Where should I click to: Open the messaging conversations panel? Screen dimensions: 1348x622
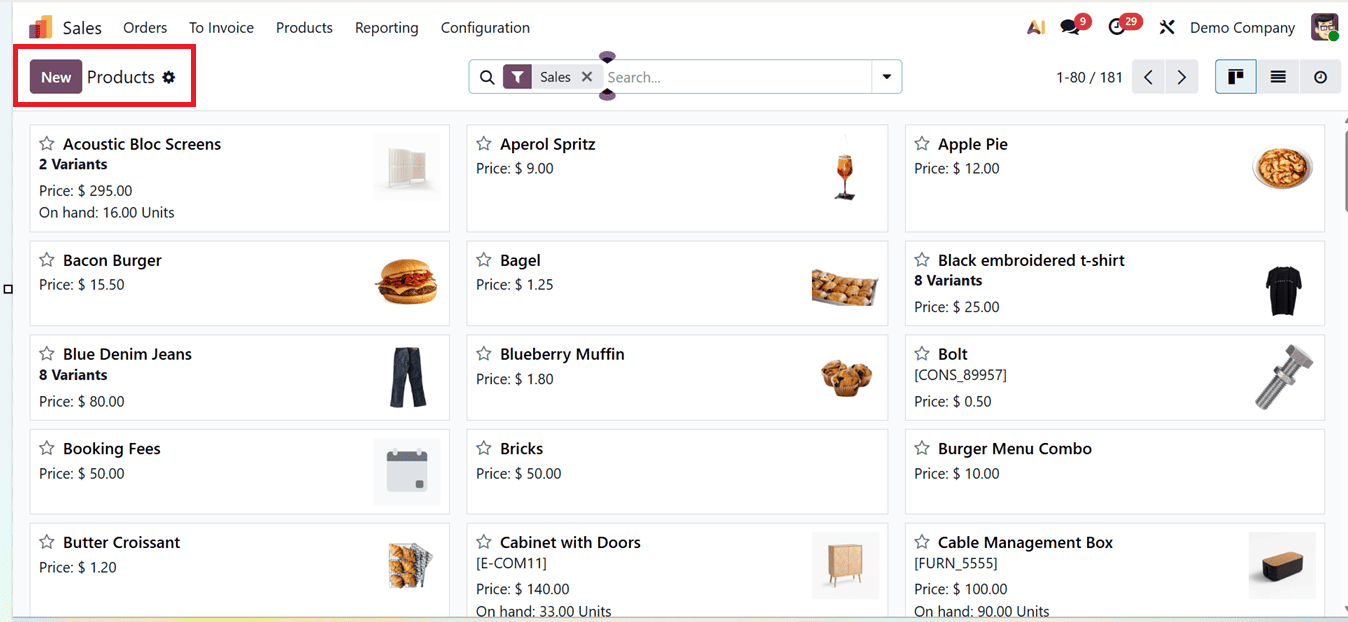click(1068, 27)
